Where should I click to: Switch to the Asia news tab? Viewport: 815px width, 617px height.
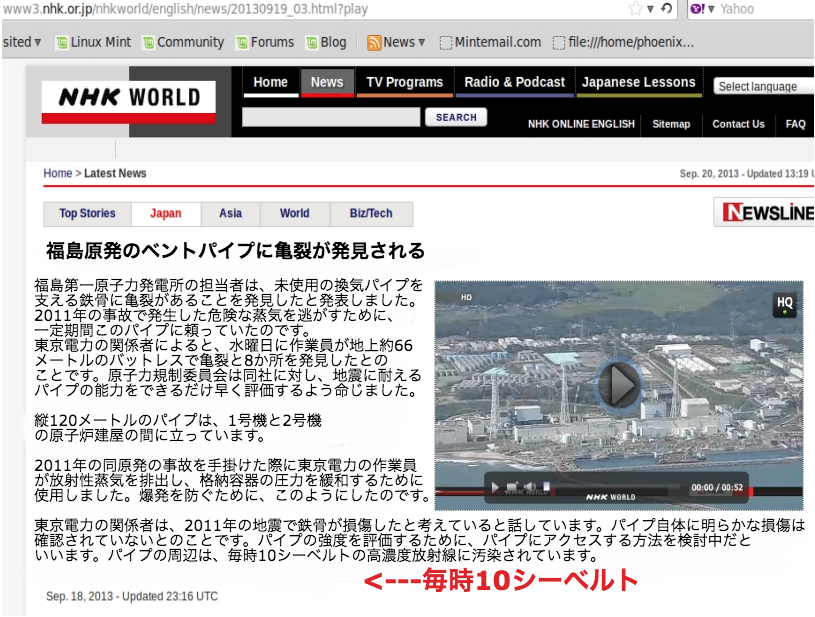click(x=230, y=214)
